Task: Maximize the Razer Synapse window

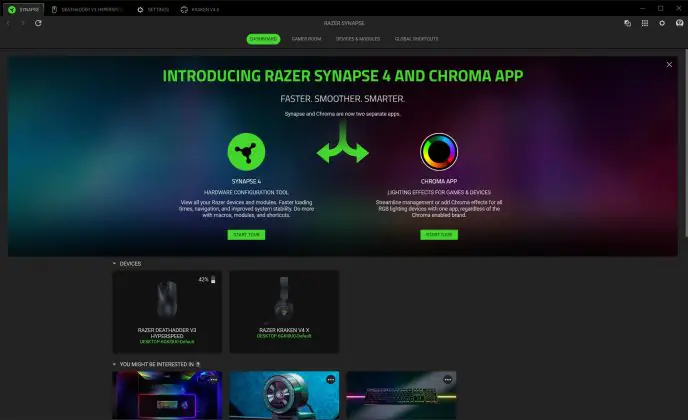Action: (x=660, y=8)
